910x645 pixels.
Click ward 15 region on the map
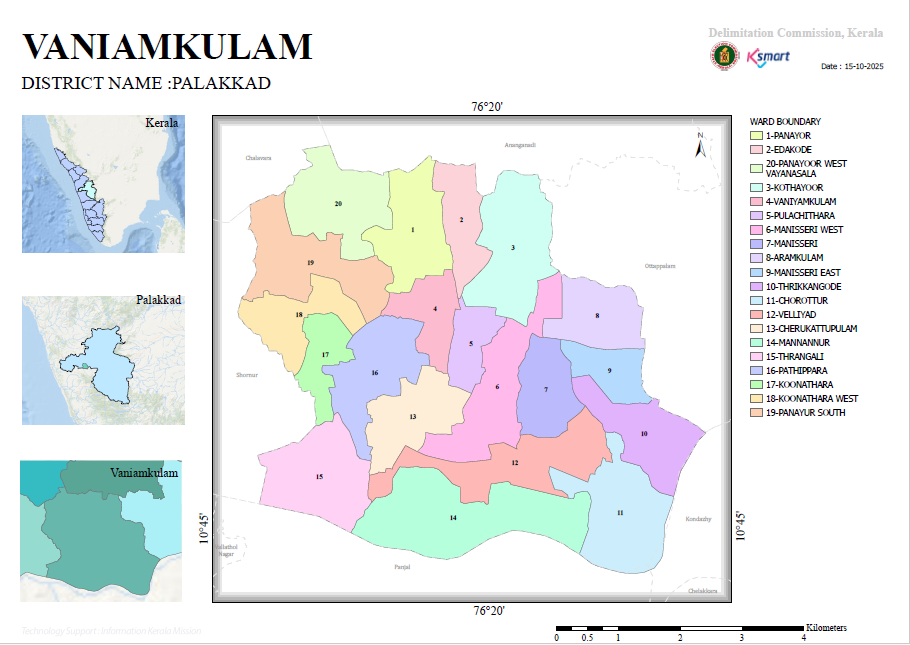click(x=319, y=477)
